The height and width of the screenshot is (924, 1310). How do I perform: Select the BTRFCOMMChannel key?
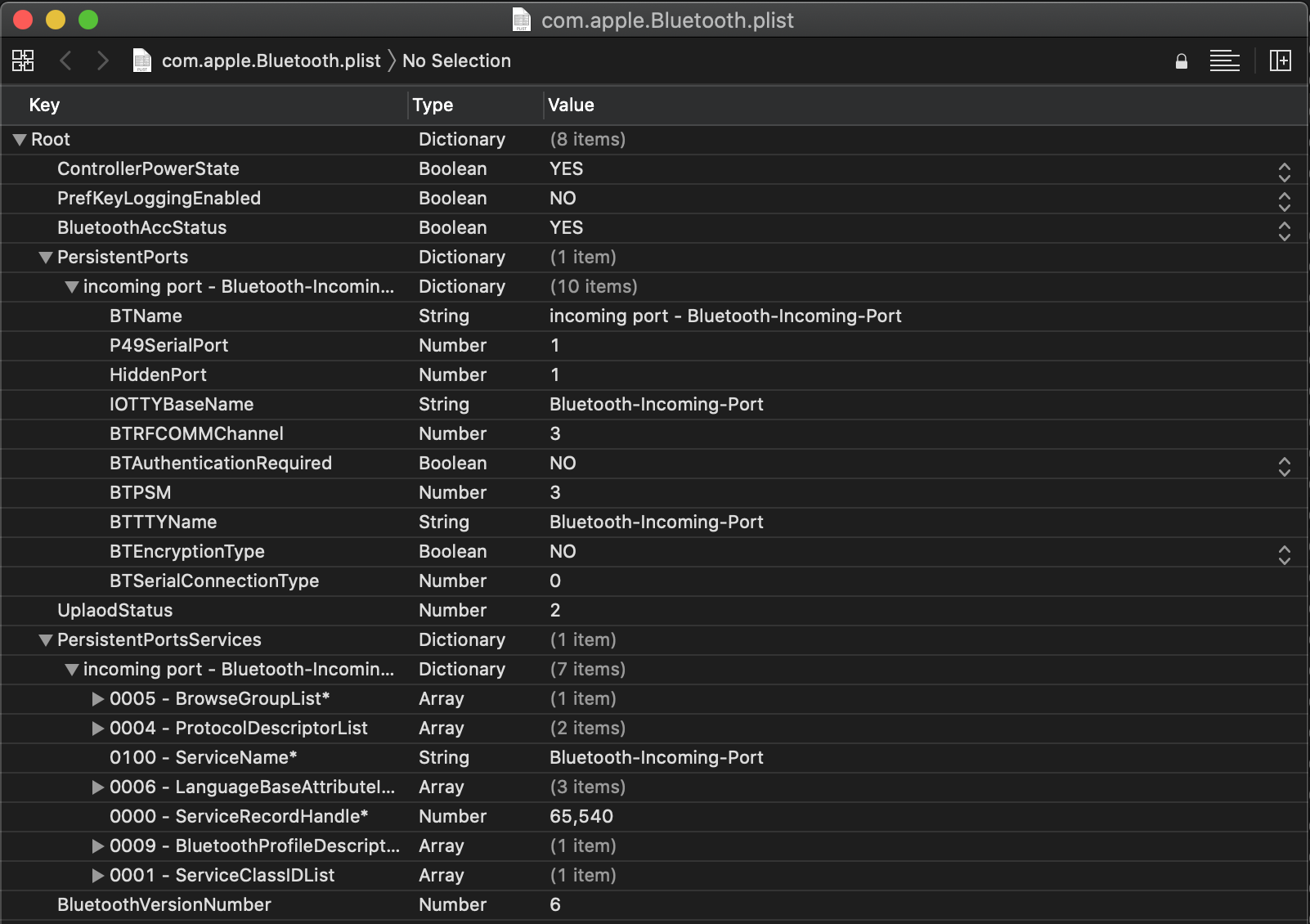196,433
